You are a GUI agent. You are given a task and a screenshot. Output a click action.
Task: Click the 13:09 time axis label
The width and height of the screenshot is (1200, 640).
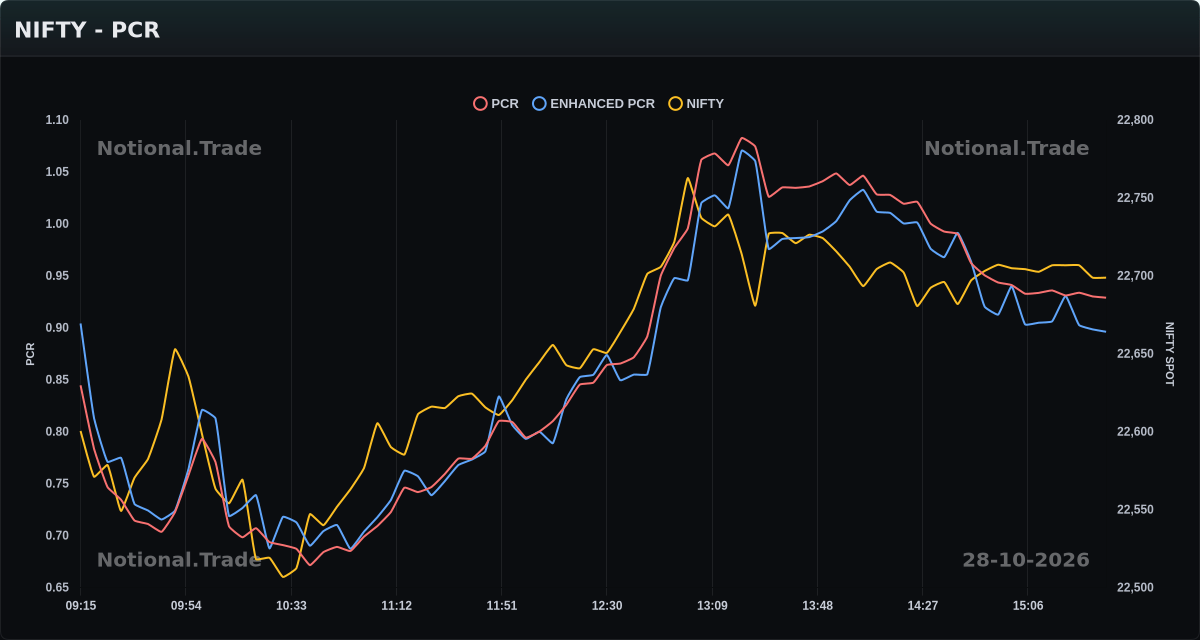point(712,606)
